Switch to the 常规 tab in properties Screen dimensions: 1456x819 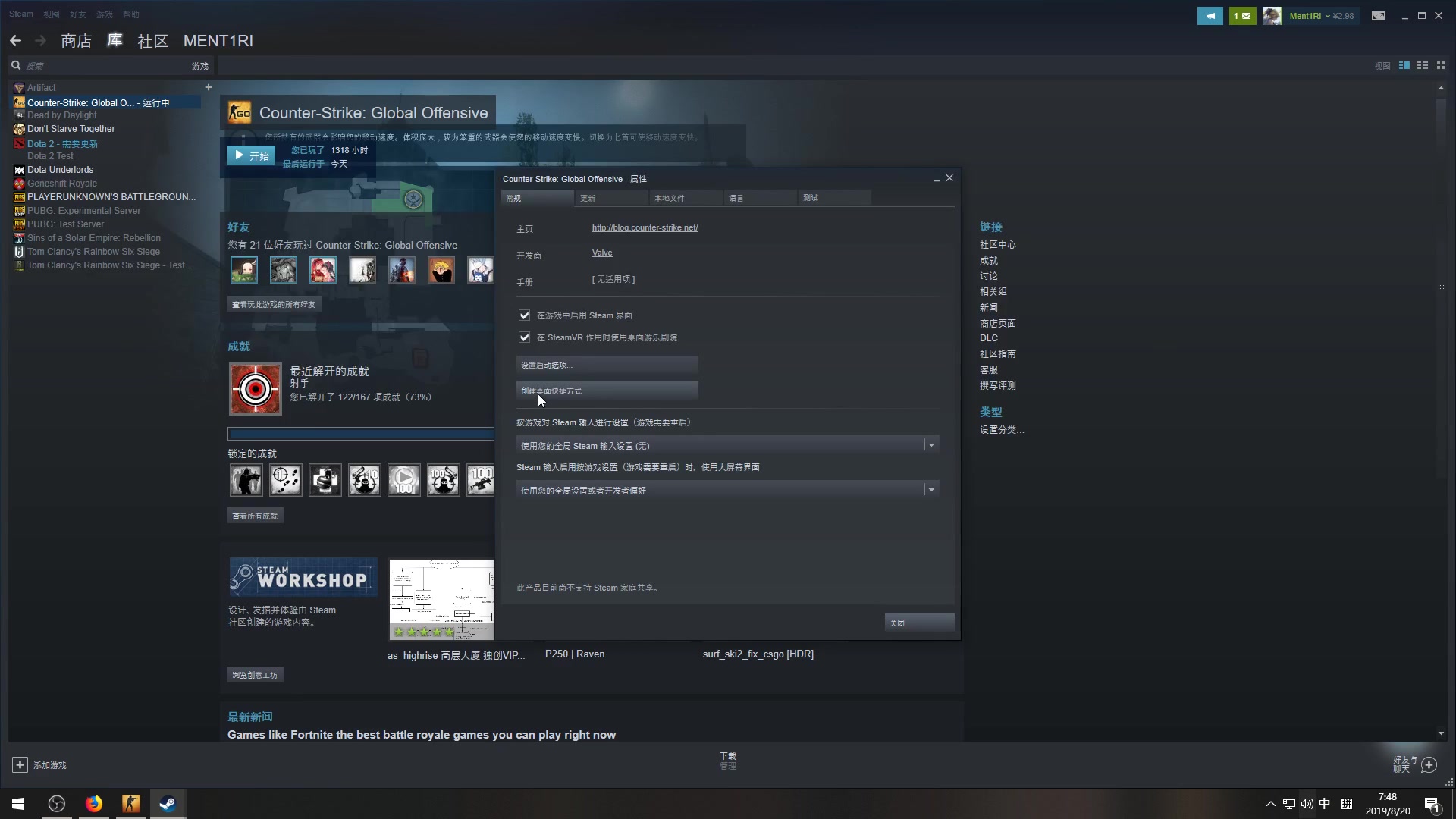point(537,198)
